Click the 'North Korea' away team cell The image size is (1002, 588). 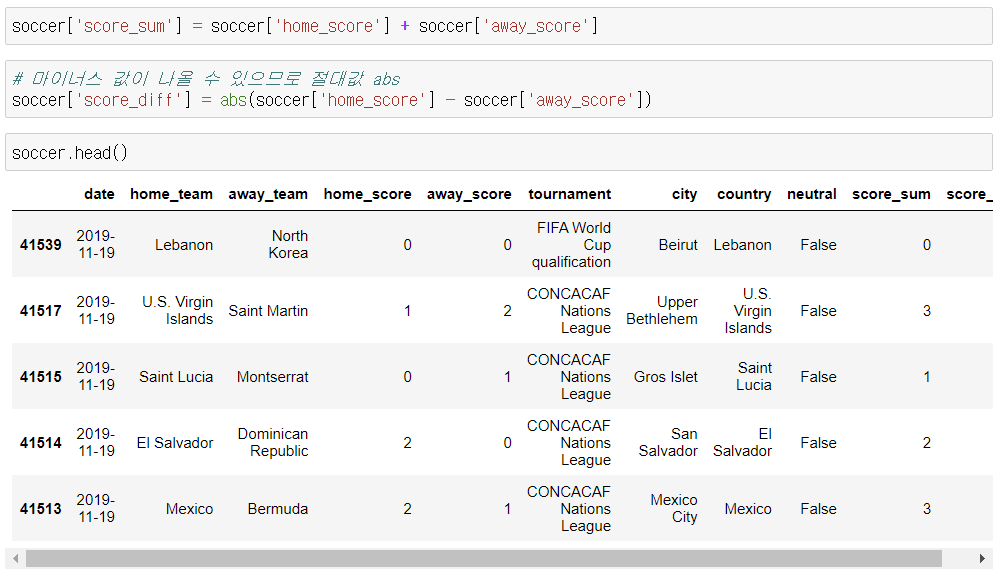pos(288,245)
